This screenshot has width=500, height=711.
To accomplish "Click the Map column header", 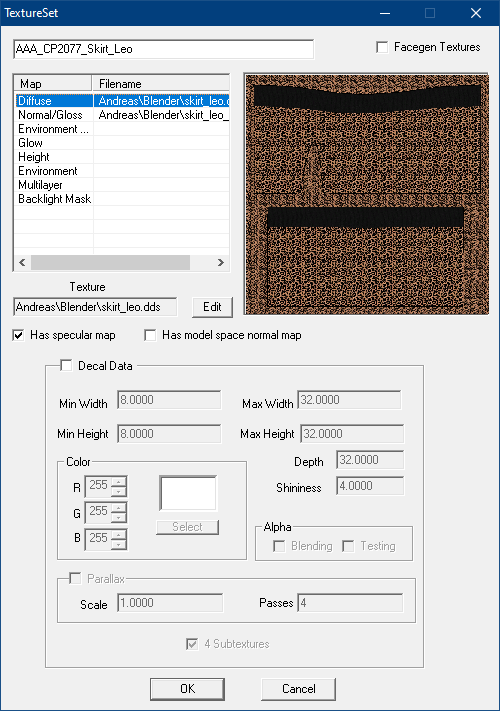I will coord(53,83).
